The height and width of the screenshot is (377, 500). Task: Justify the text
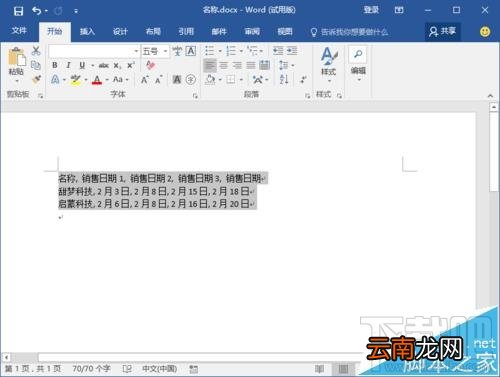pos(251,65)
